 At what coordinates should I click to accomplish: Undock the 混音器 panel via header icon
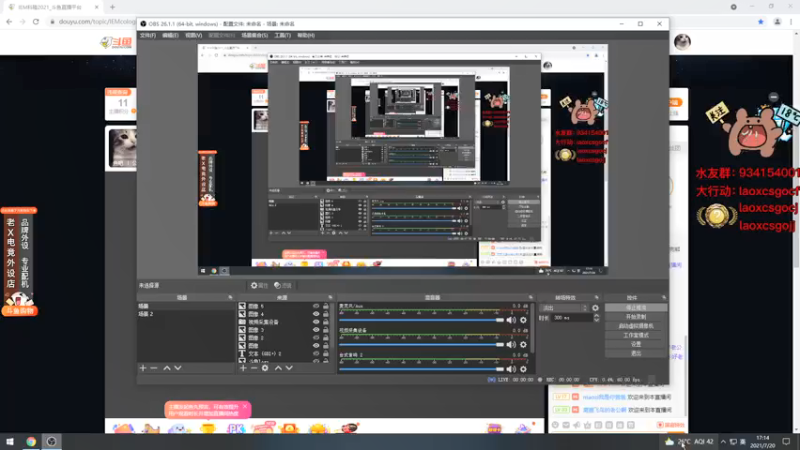531,297
